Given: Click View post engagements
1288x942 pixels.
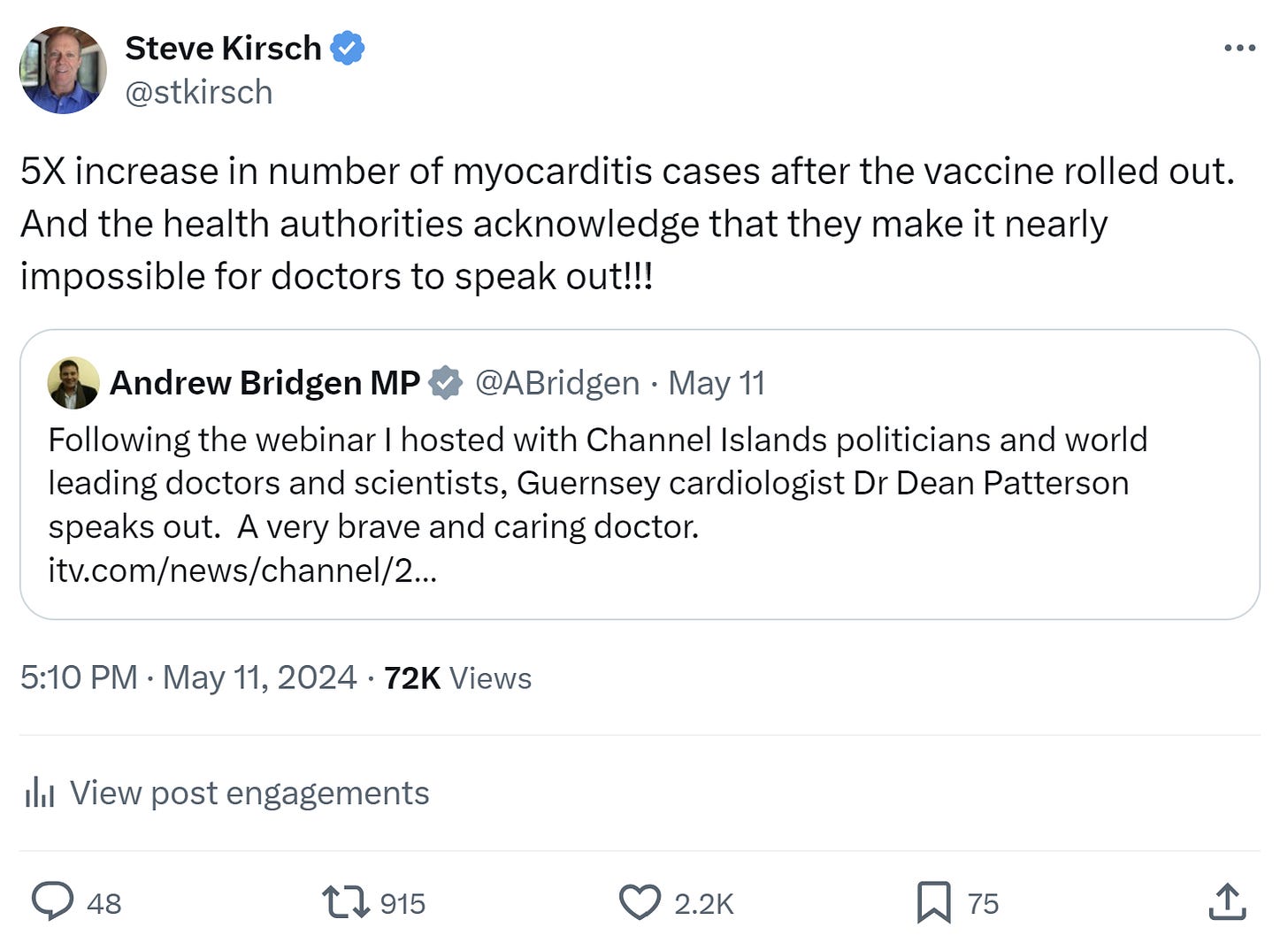Looking at the screenshot, I should pyautogui.click(x=249, y=793).
